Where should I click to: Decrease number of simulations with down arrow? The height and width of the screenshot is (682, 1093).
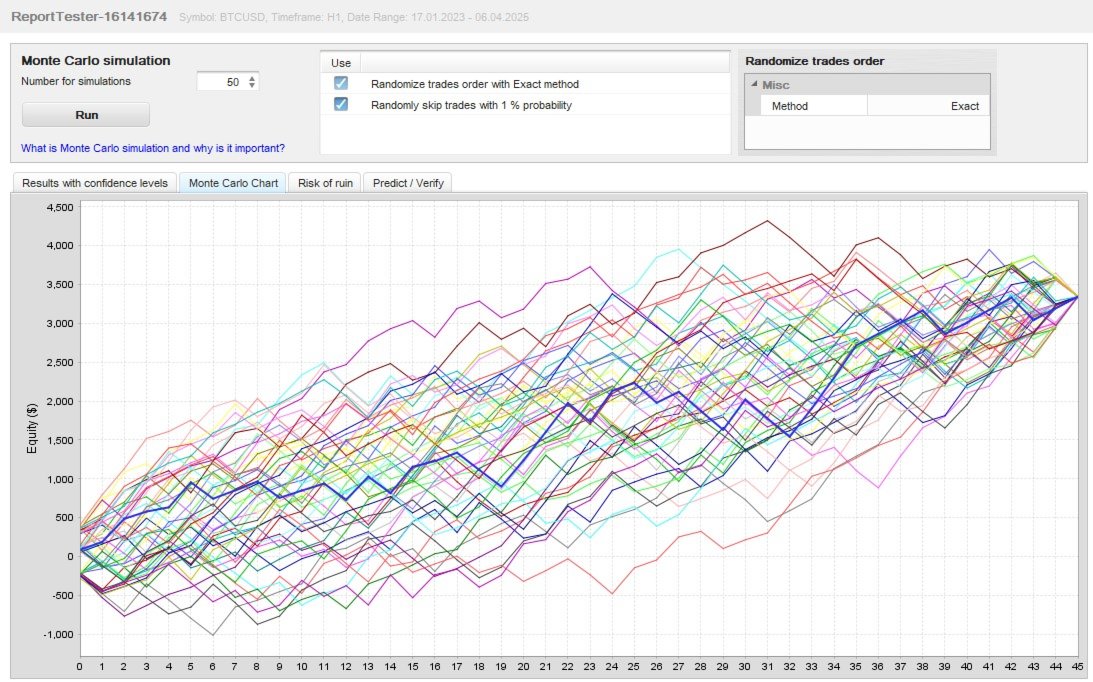[x=252, y=86]
